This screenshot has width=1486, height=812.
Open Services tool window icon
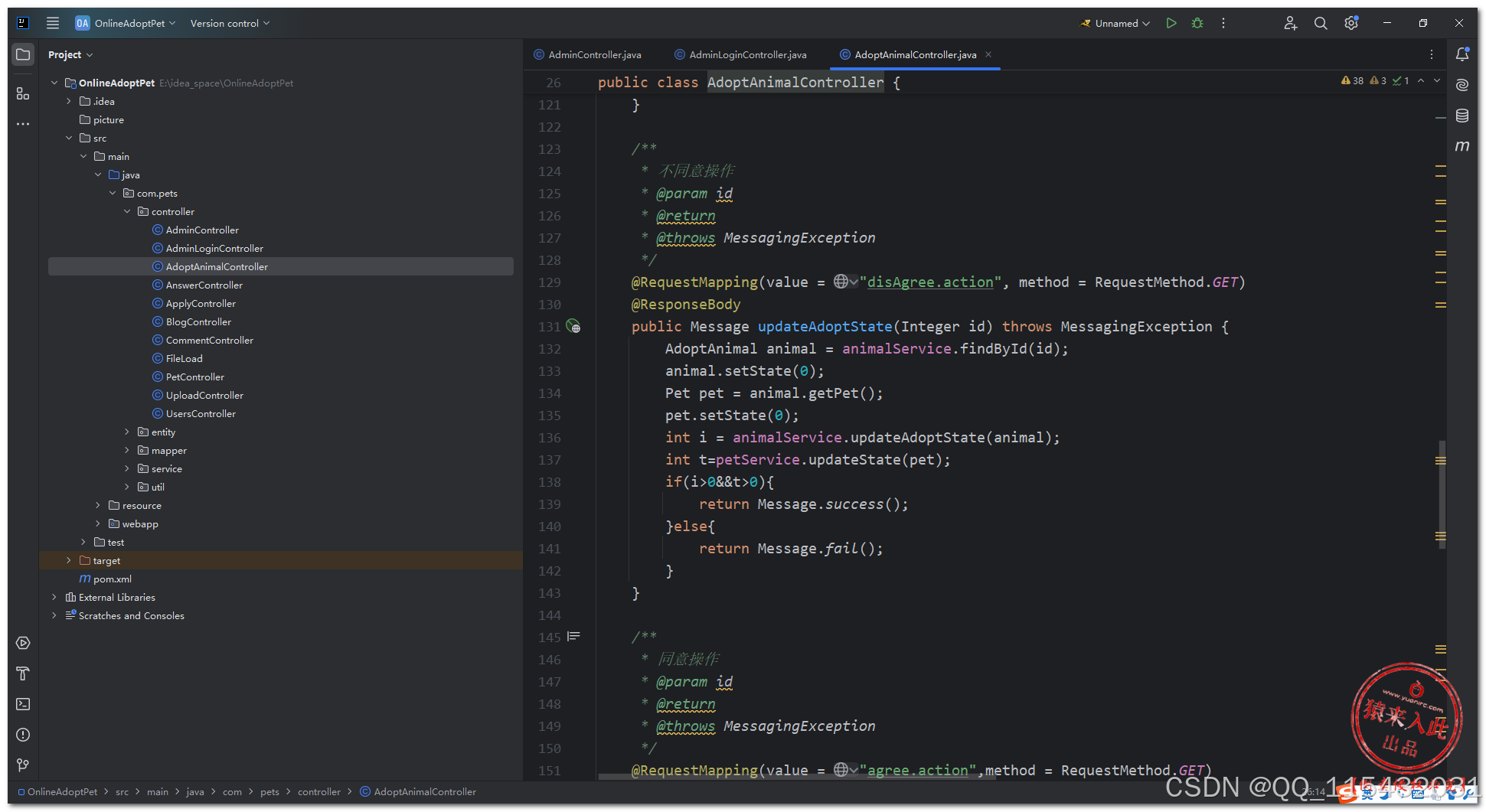[x=23, y=643]
